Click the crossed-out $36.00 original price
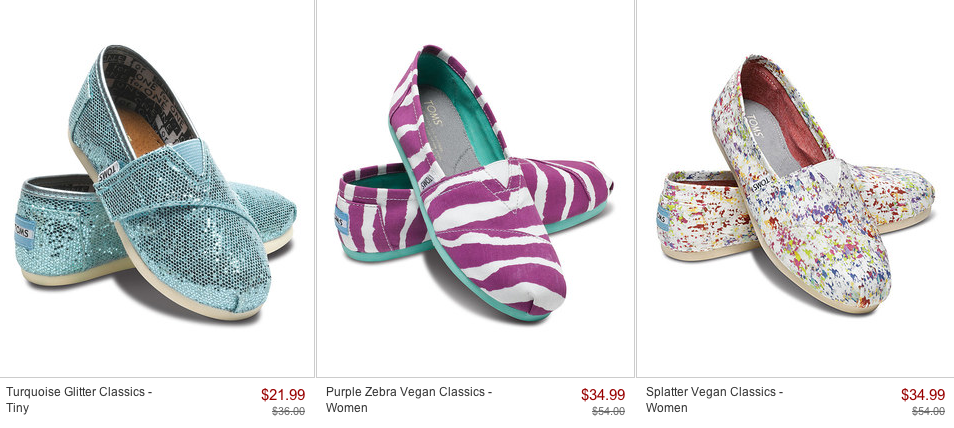Viewport: 954px width, 428px height. 288,411
